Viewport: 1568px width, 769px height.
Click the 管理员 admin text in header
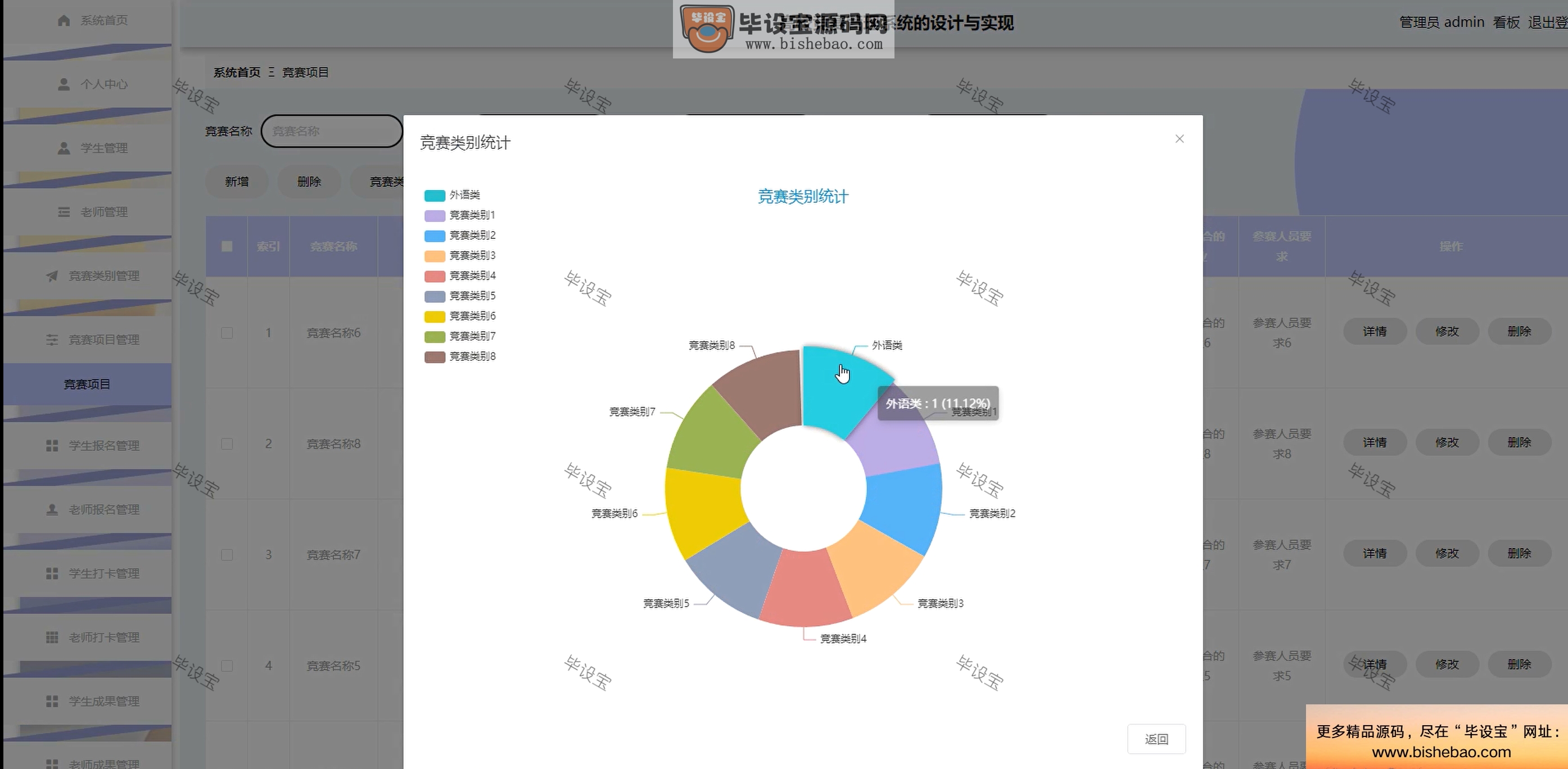coord(1442,22)
